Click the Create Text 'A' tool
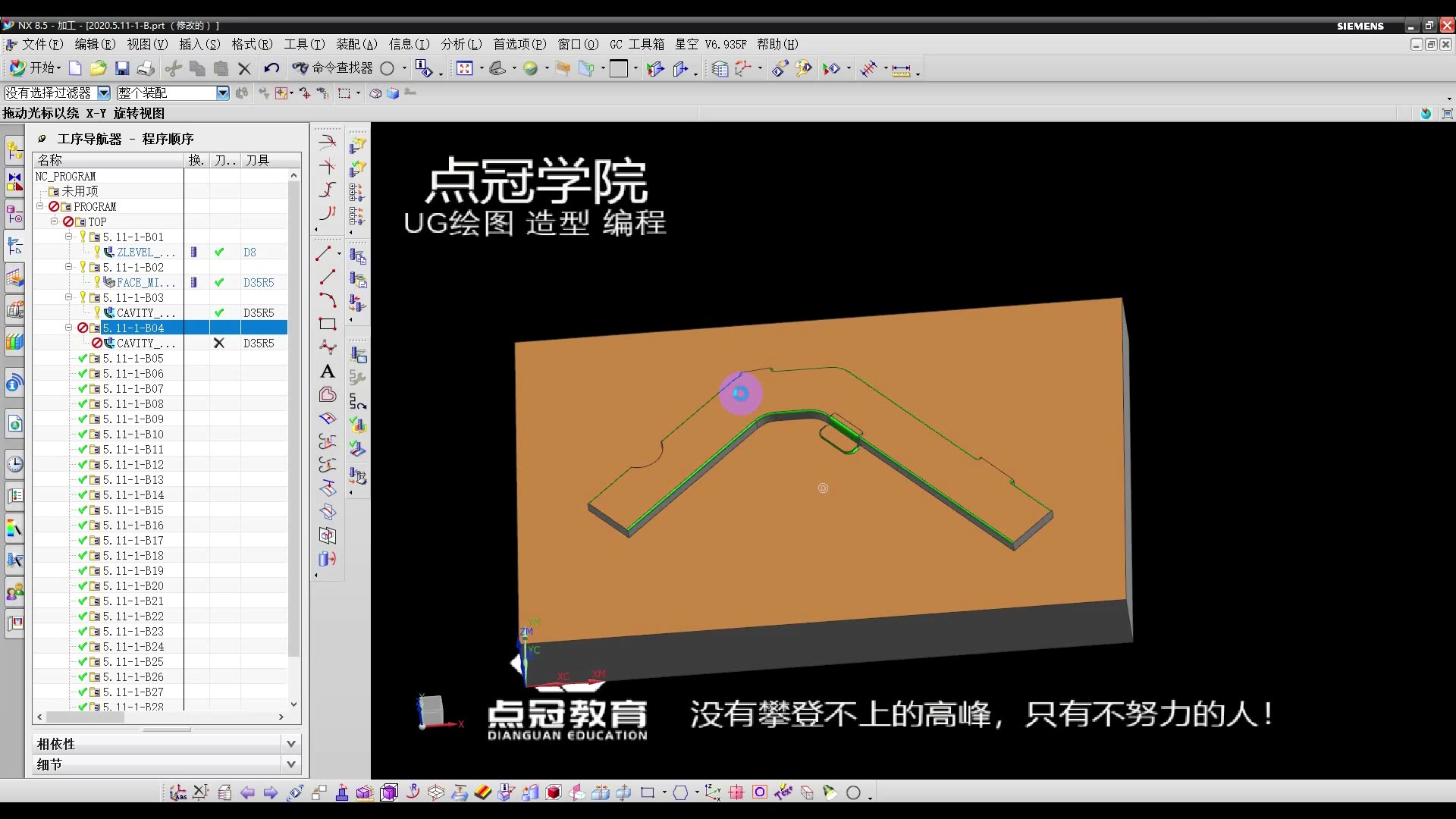Screen dimensions: 1456x819 (x=328, y=371)
